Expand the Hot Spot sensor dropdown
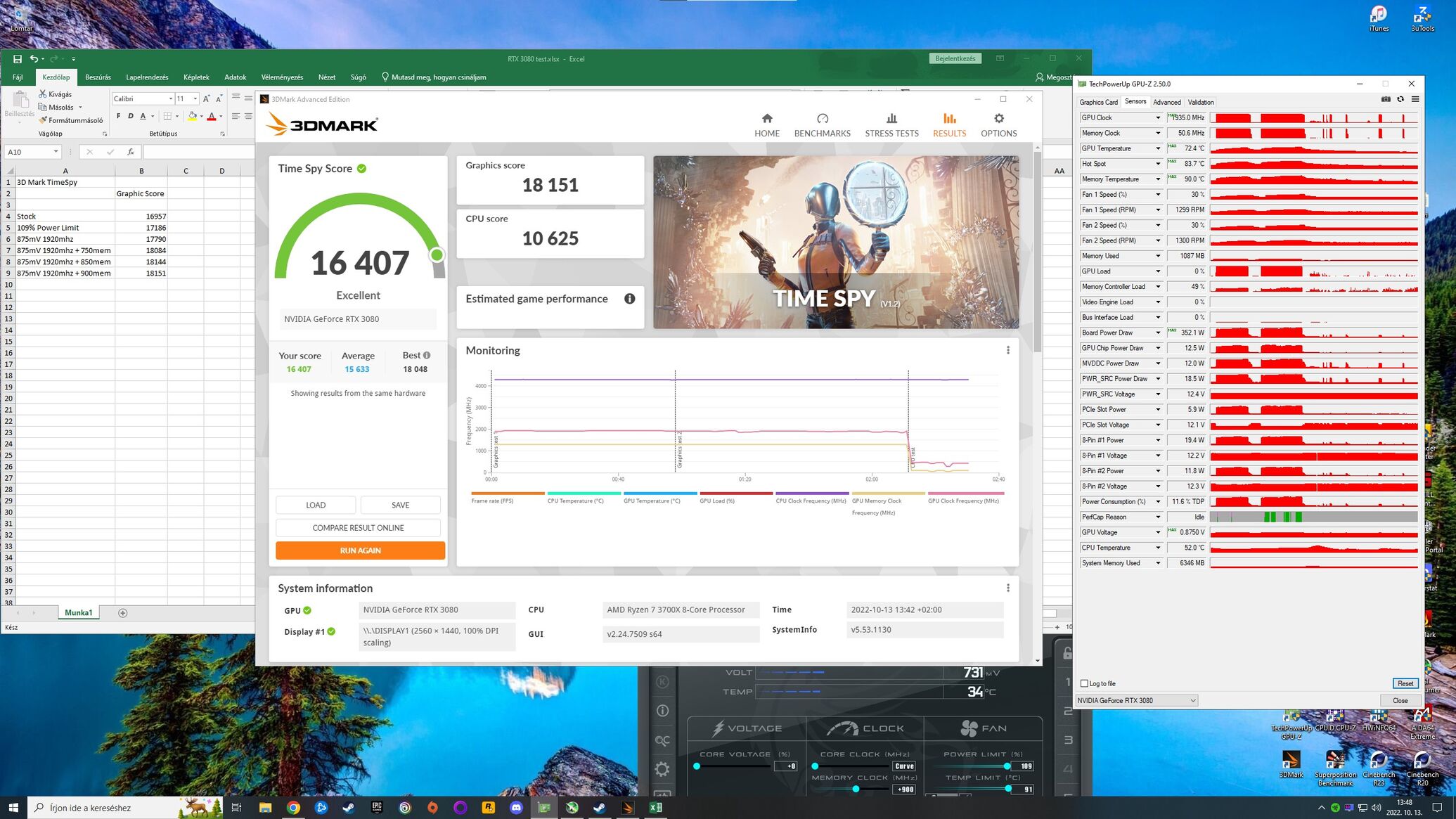 click(1157, 164)
